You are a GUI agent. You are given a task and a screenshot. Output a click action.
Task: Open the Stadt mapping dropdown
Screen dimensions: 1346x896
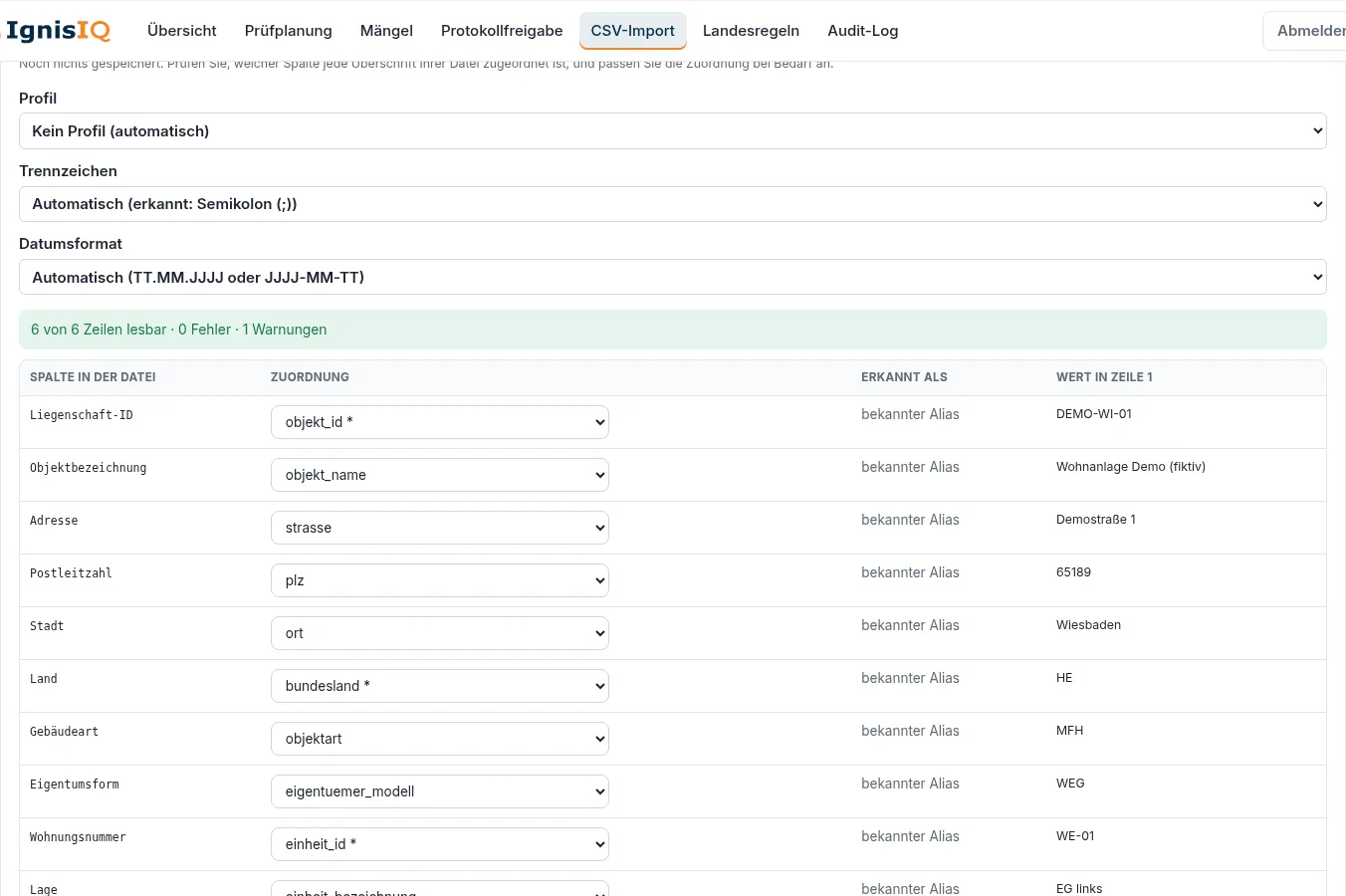pos(440,633)
